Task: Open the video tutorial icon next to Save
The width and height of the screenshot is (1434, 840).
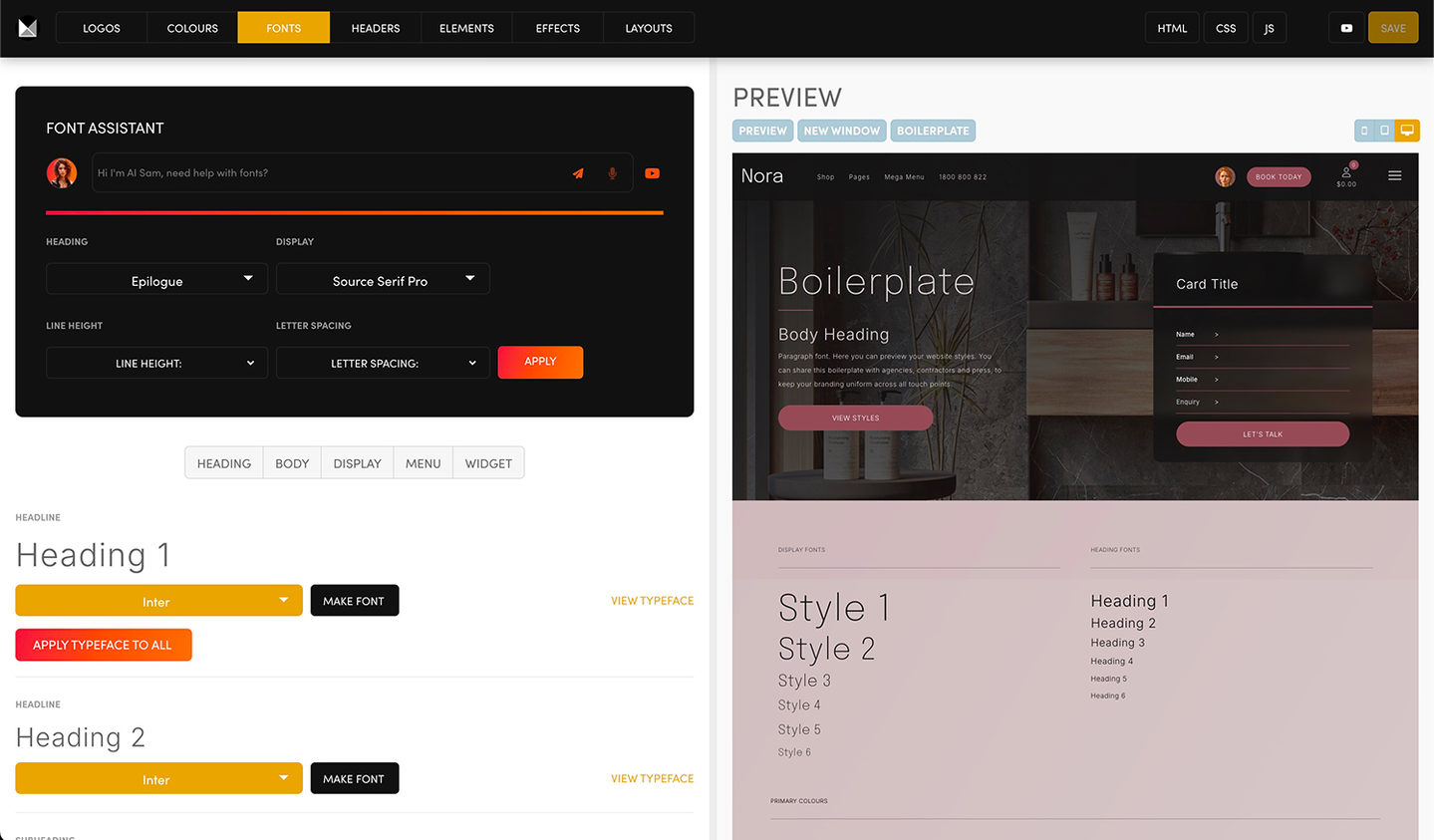Action: click(1346, 28)
